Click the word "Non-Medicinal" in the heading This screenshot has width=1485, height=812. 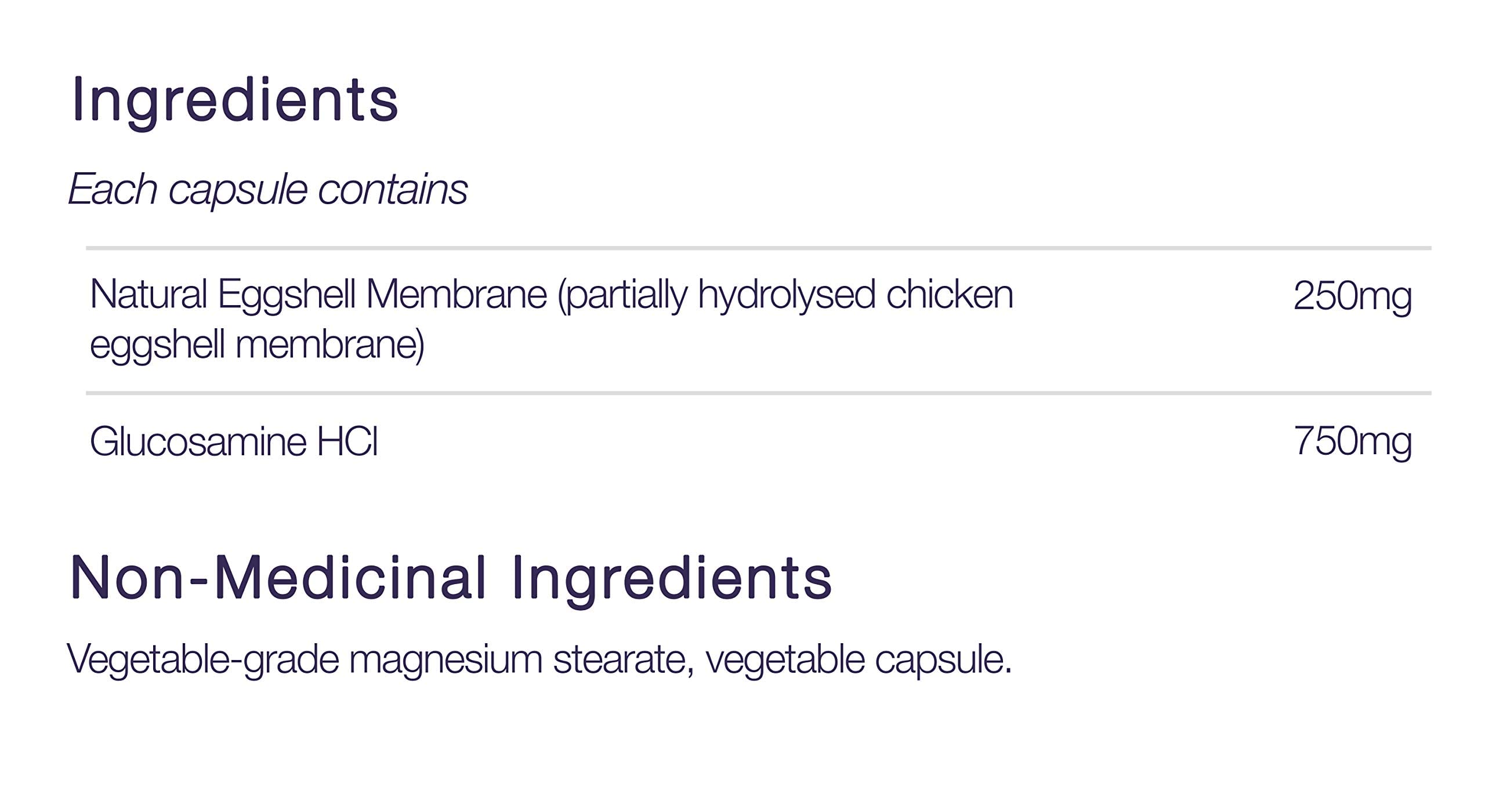278,578
